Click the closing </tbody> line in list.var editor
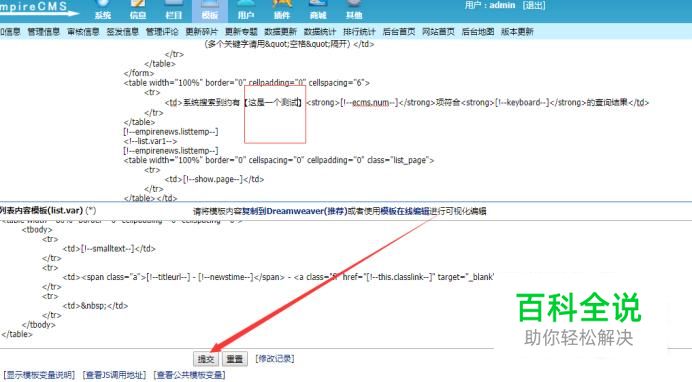The width and height of the screenshot is (692, 382). 39,325
